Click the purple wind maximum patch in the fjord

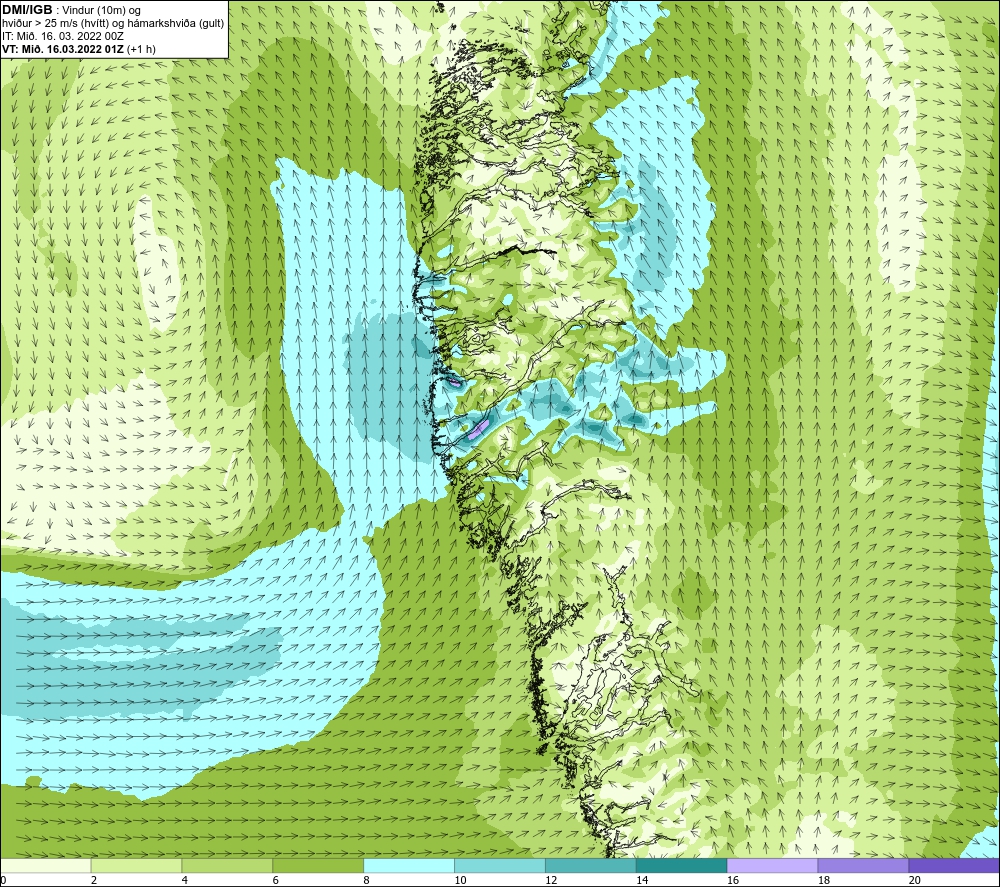[478, 429]
